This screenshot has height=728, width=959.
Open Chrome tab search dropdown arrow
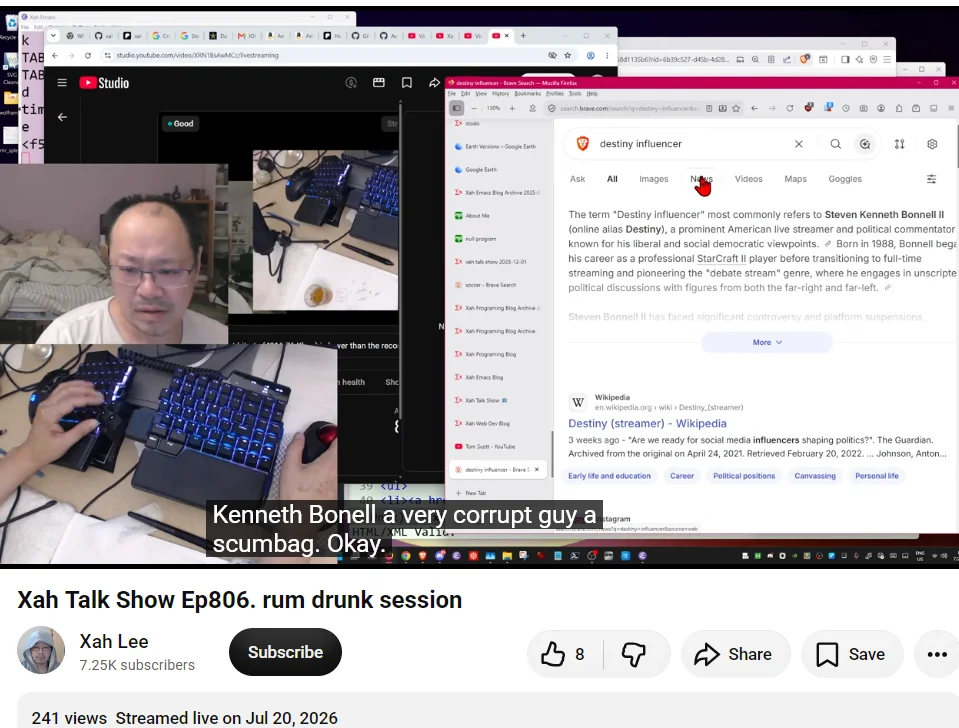point(53,35)
